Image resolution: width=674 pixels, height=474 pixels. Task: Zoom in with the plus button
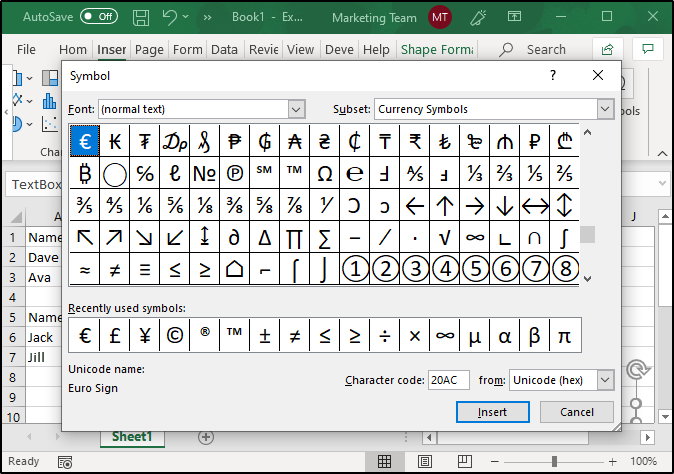[x=613, y=462]
